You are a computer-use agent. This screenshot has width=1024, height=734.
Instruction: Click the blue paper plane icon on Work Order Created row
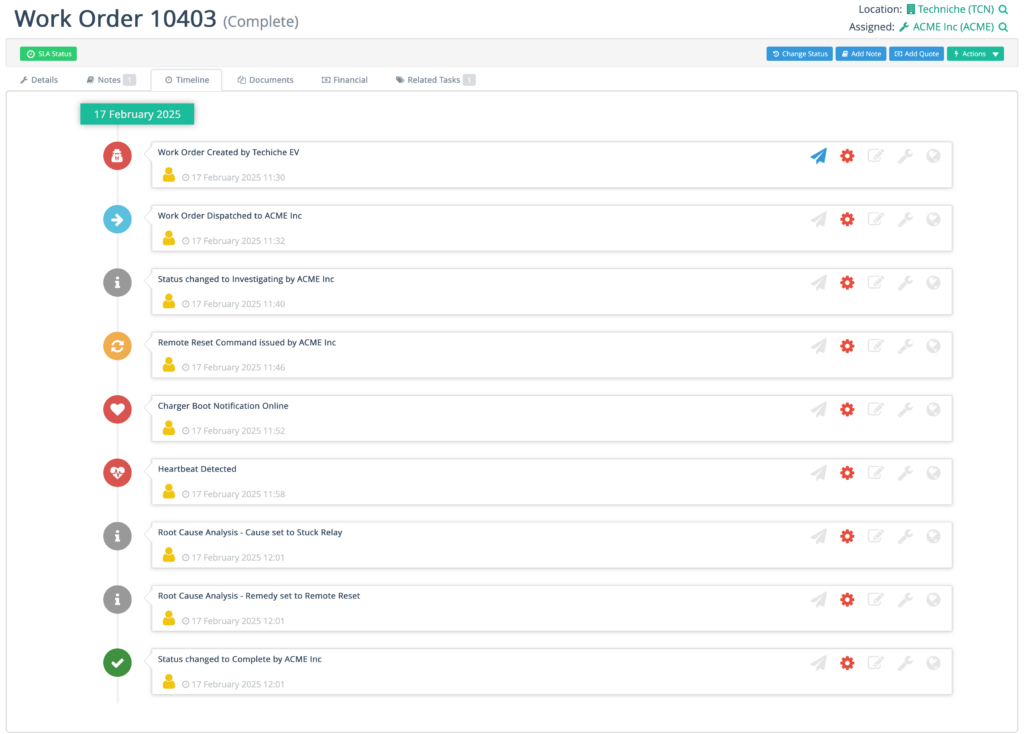coord(819,156)
